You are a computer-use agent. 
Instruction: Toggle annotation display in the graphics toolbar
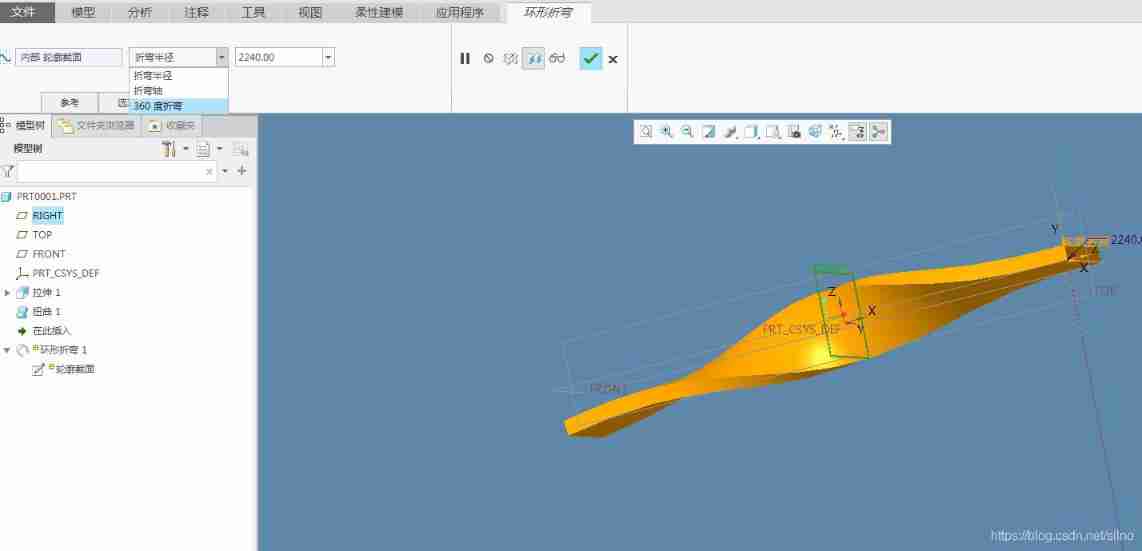pyautogui.click(x=857, y=132)
